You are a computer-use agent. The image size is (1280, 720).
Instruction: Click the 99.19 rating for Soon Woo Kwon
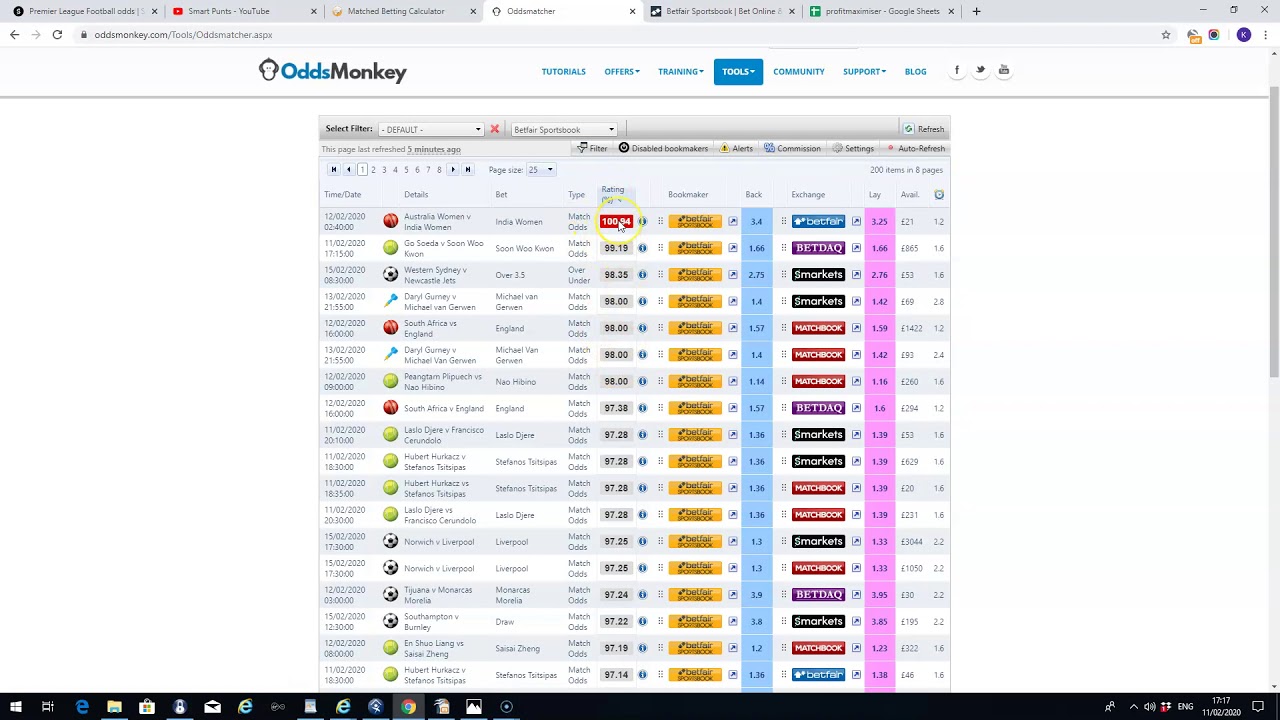(616, 248)
